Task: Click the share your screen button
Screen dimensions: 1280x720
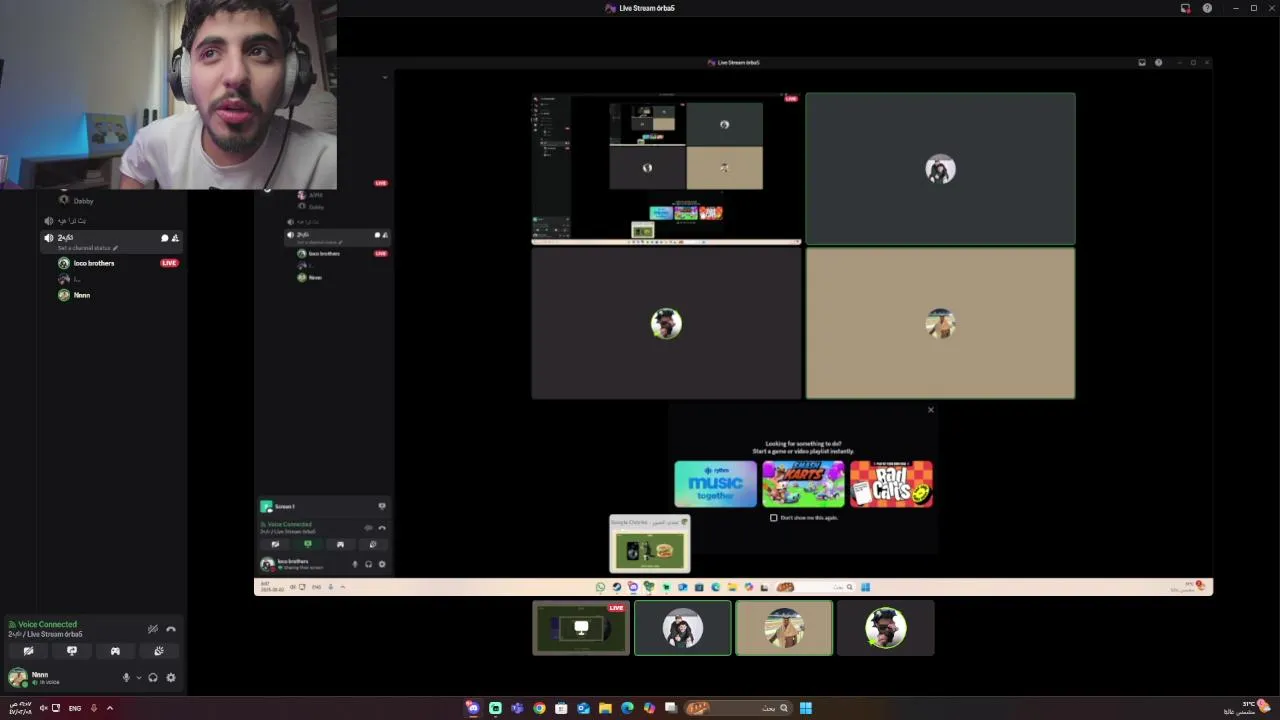Action: click(x=72, y=651)
